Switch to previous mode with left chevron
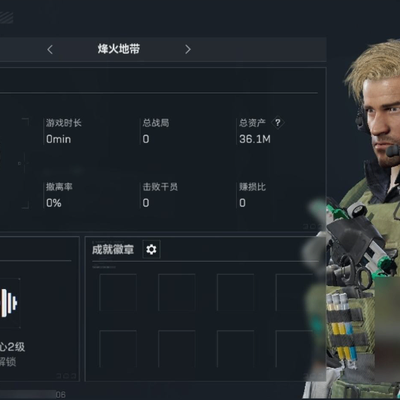The image size is (400, 400). pos(50,50)
